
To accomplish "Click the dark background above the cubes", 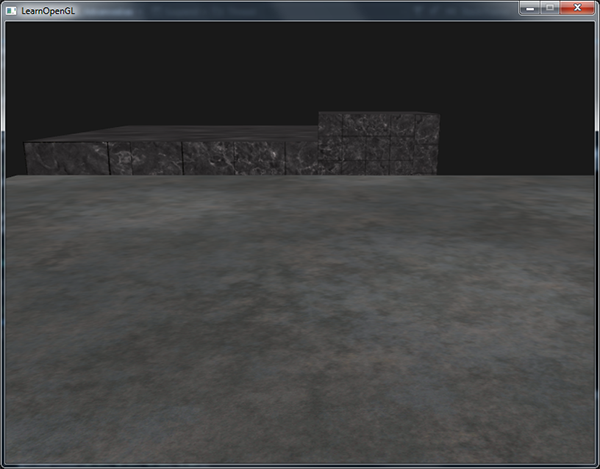I will point(250,70).
